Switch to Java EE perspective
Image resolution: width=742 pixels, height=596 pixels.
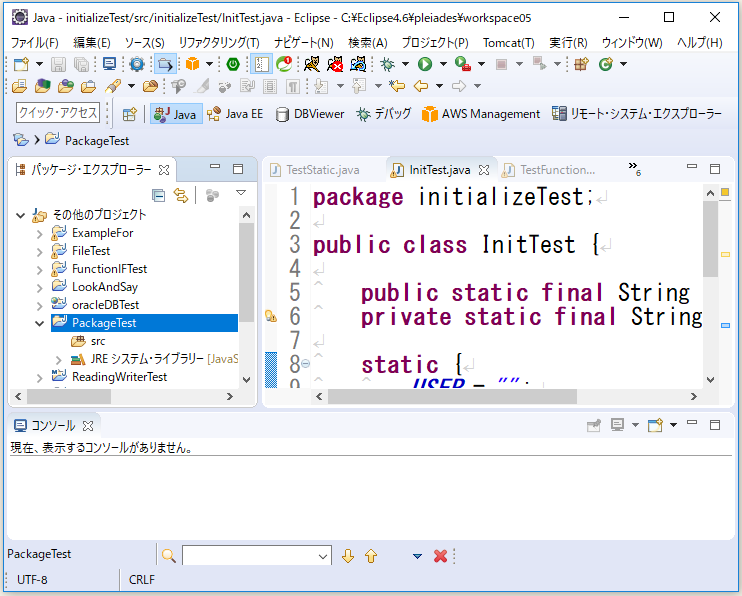[x=235, y=114]
